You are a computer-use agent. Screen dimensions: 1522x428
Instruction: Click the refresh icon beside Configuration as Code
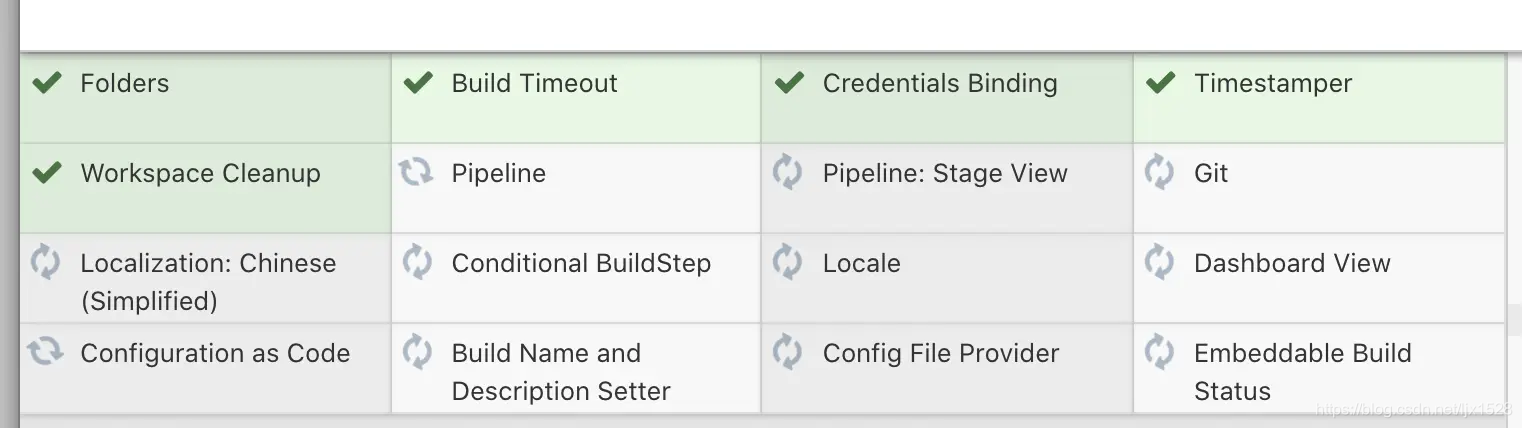click(x=45, y=352)
